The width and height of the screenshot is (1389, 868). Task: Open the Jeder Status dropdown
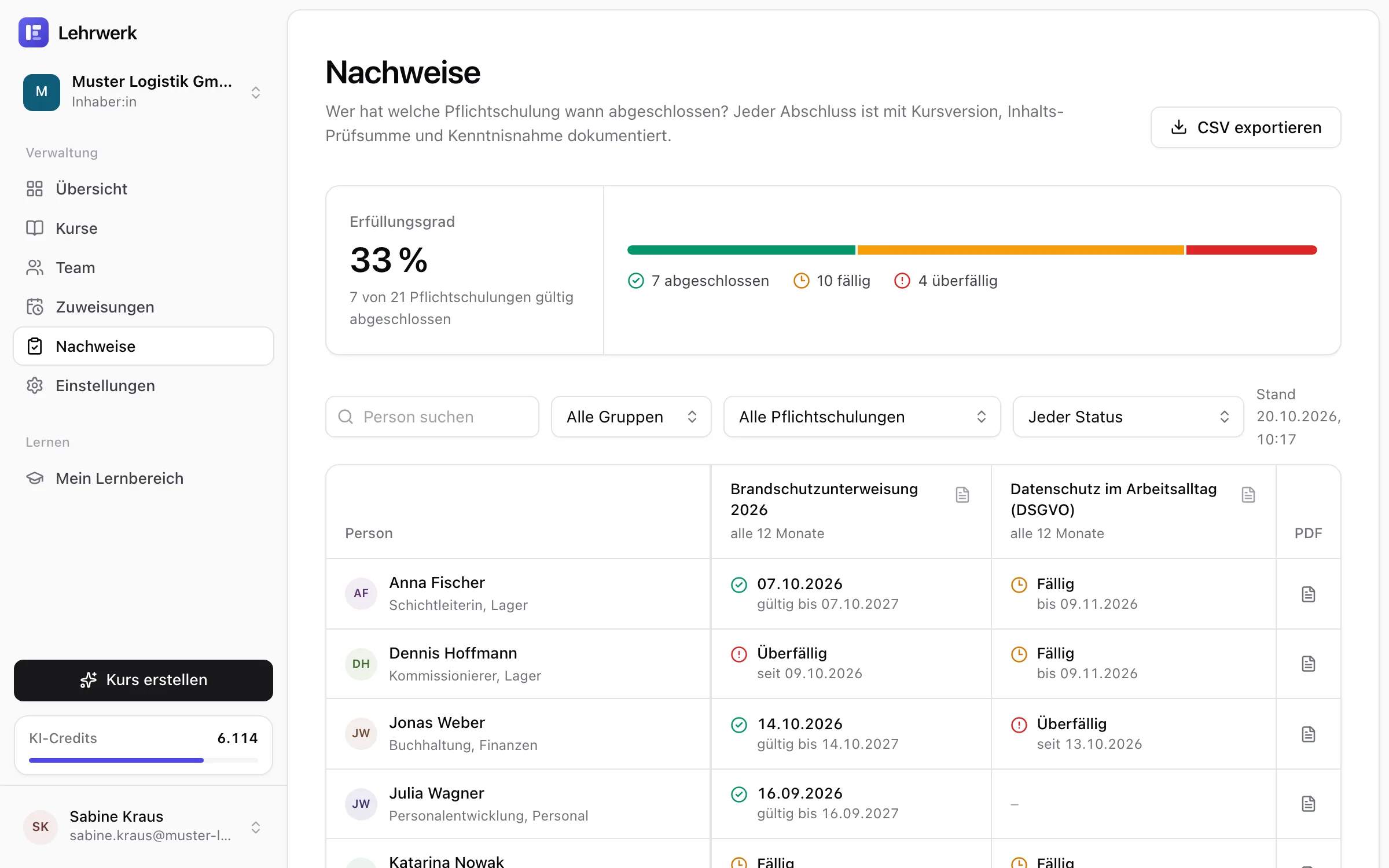point(1128,417)
